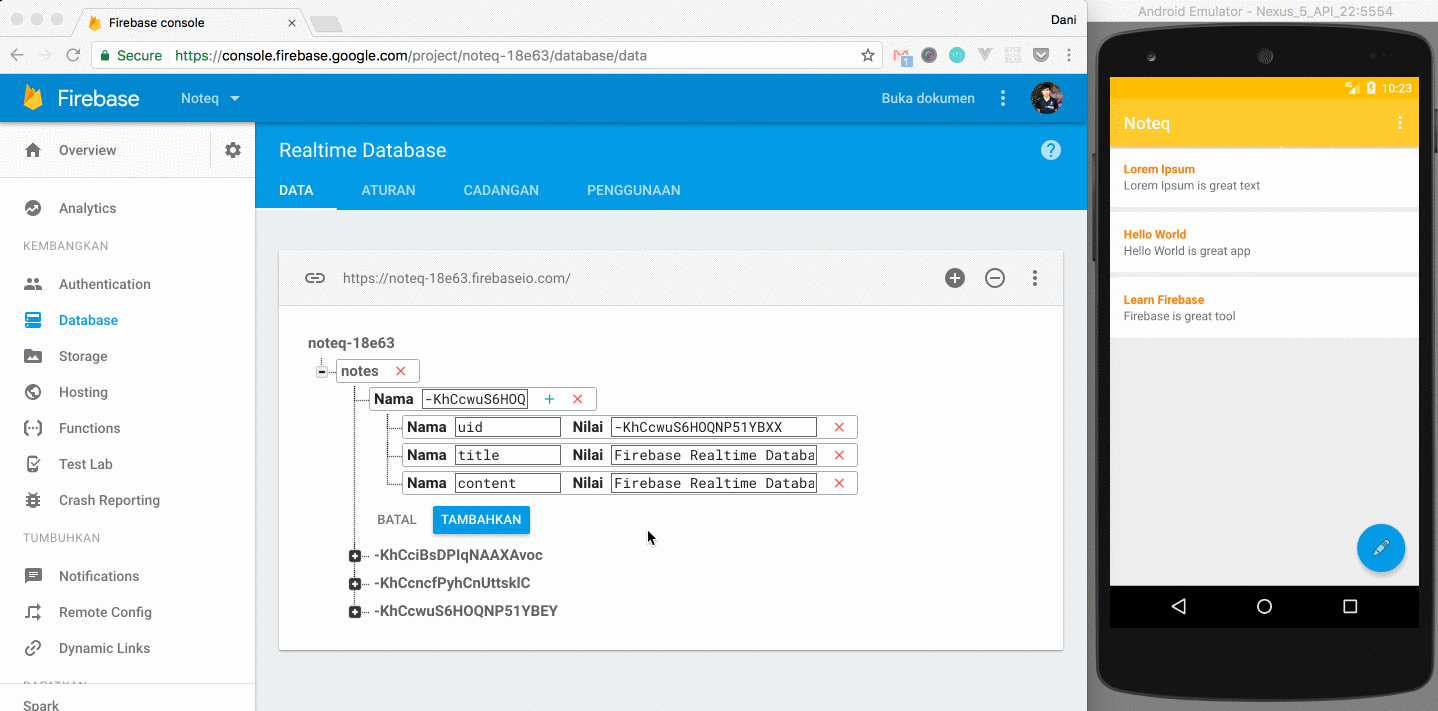Open Hosting in the sidebar

(83, 392)
